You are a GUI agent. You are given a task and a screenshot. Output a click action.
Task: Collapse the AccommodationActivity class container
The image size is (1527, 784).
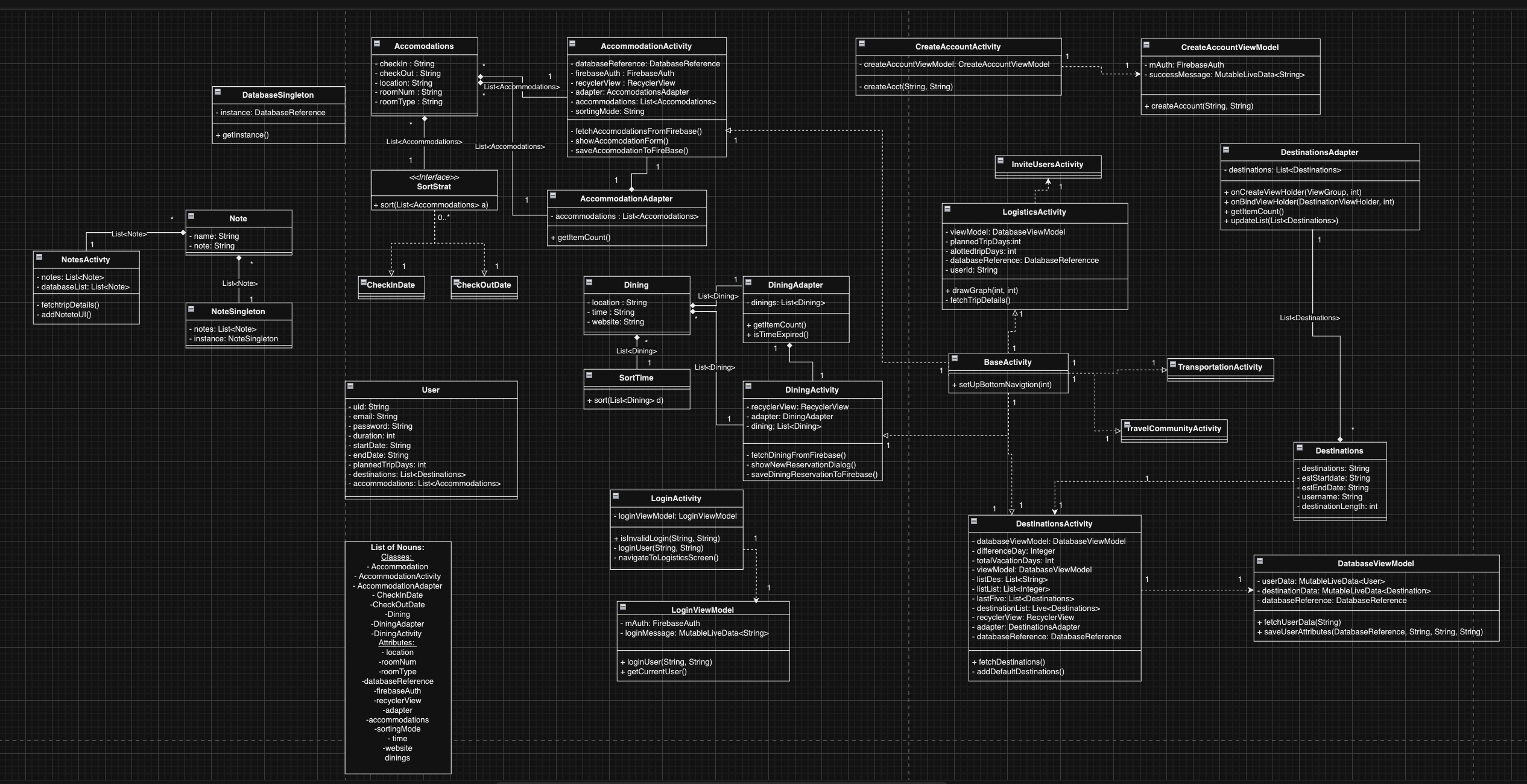click(x=572, y=43)
